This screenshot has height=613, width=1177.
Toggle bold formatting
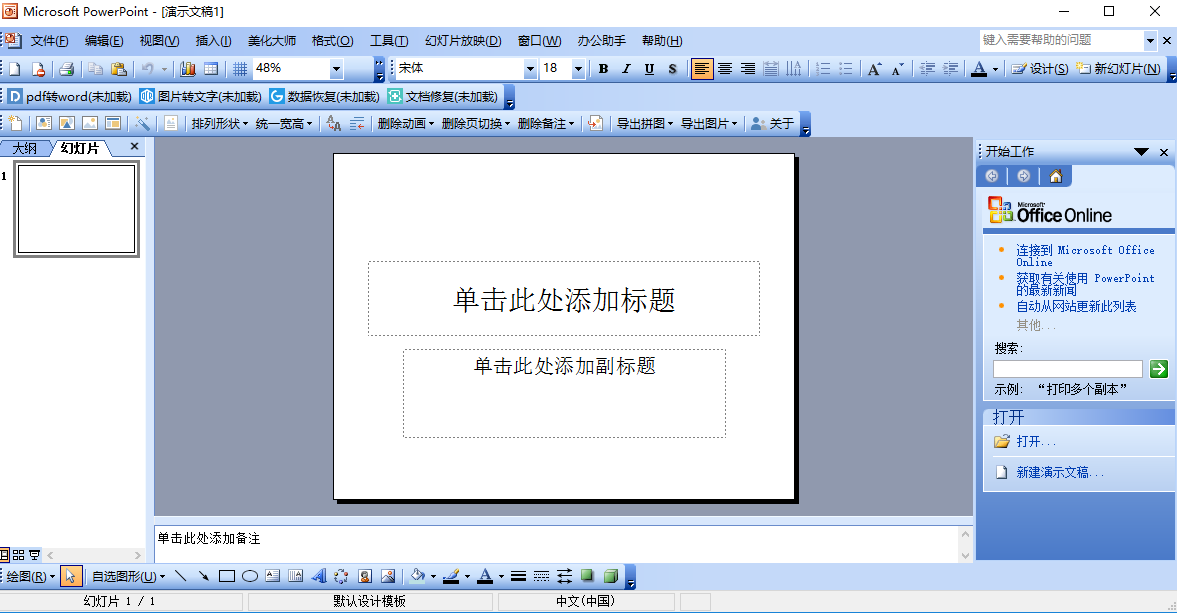tap(603, 69)
